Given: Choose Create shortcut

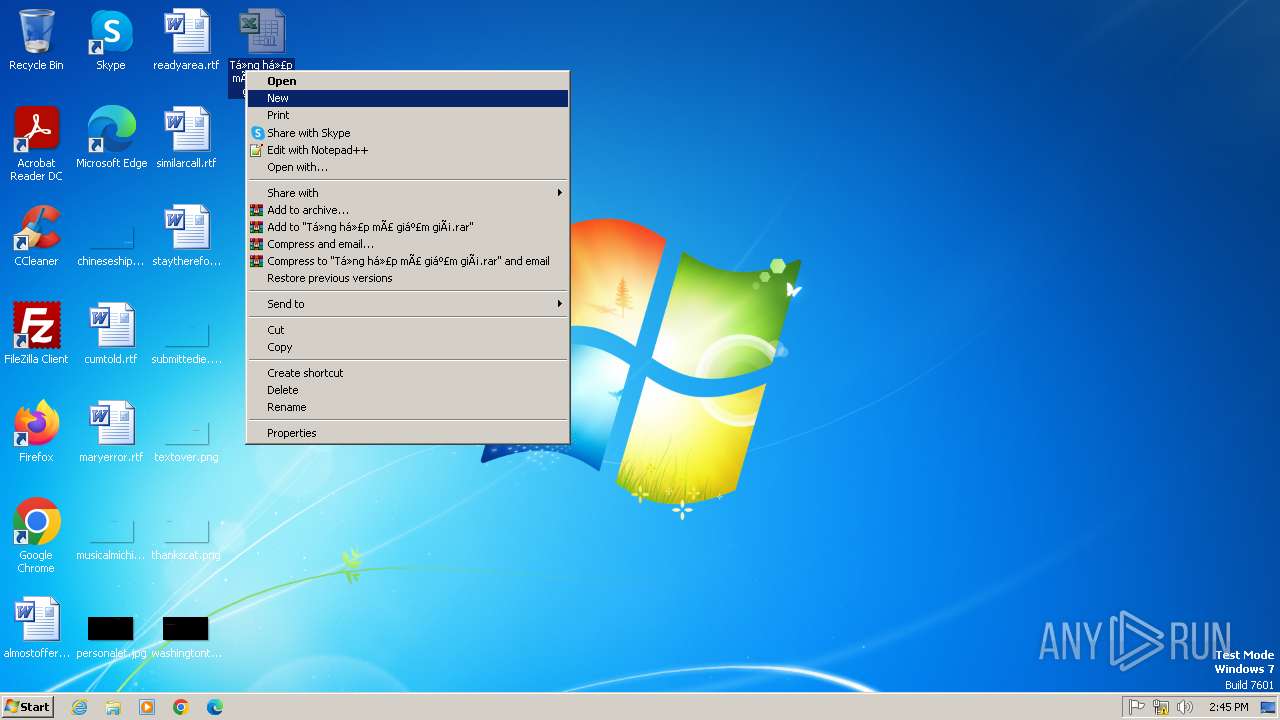Looking at the screenshot, I should point(408,373).
